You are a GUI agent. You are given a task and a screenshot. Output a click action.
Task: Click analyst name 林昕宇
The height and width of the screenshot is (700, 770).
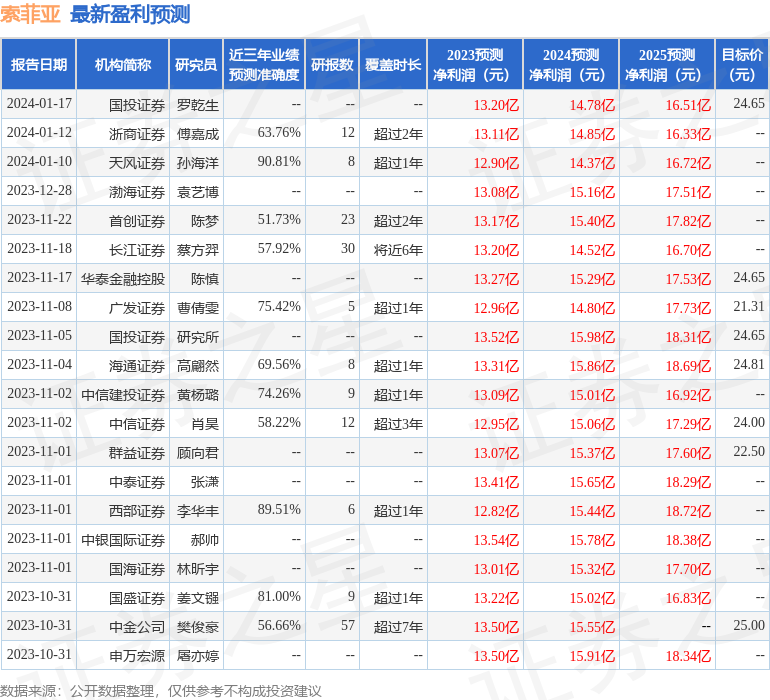tap(197, 569)
